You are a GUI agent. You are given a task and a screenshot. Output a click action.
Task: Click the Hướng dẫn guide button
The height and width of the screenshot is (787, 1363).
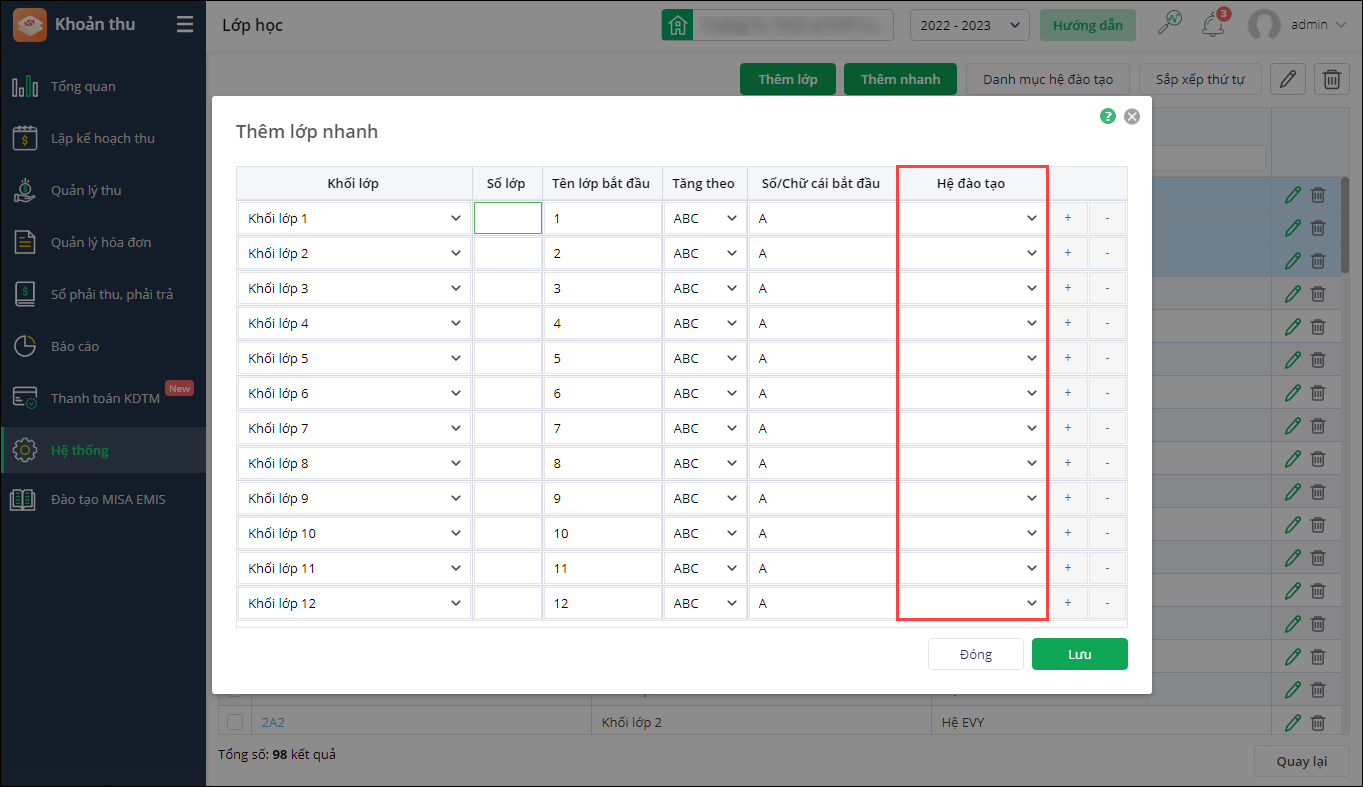pyautogui.click(x=1088, y=25)
